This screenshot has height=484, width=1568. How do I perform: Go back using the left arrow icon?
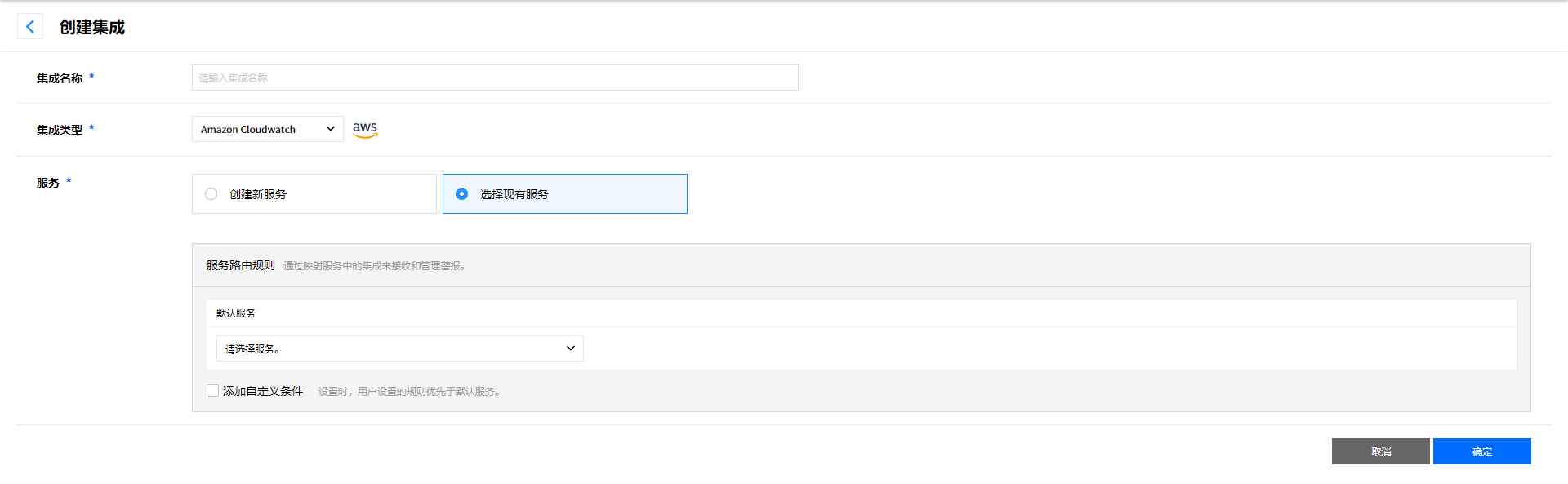(x=30, y=27)
